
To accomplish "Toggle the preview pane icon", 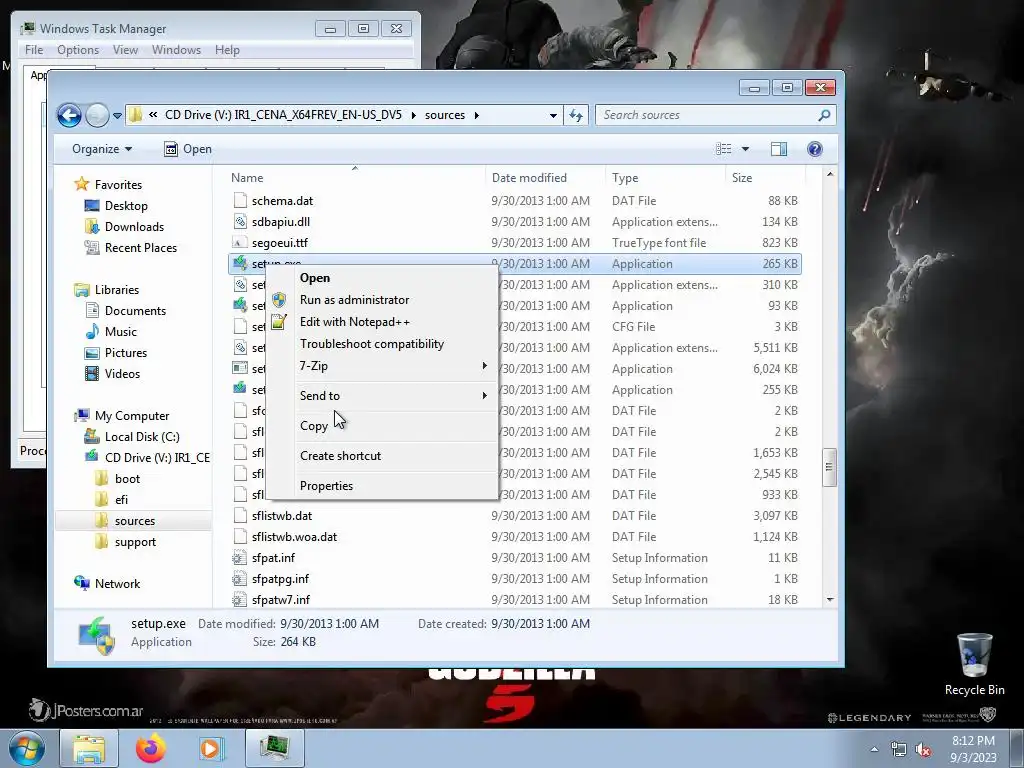I will click(x=778, y=149).
